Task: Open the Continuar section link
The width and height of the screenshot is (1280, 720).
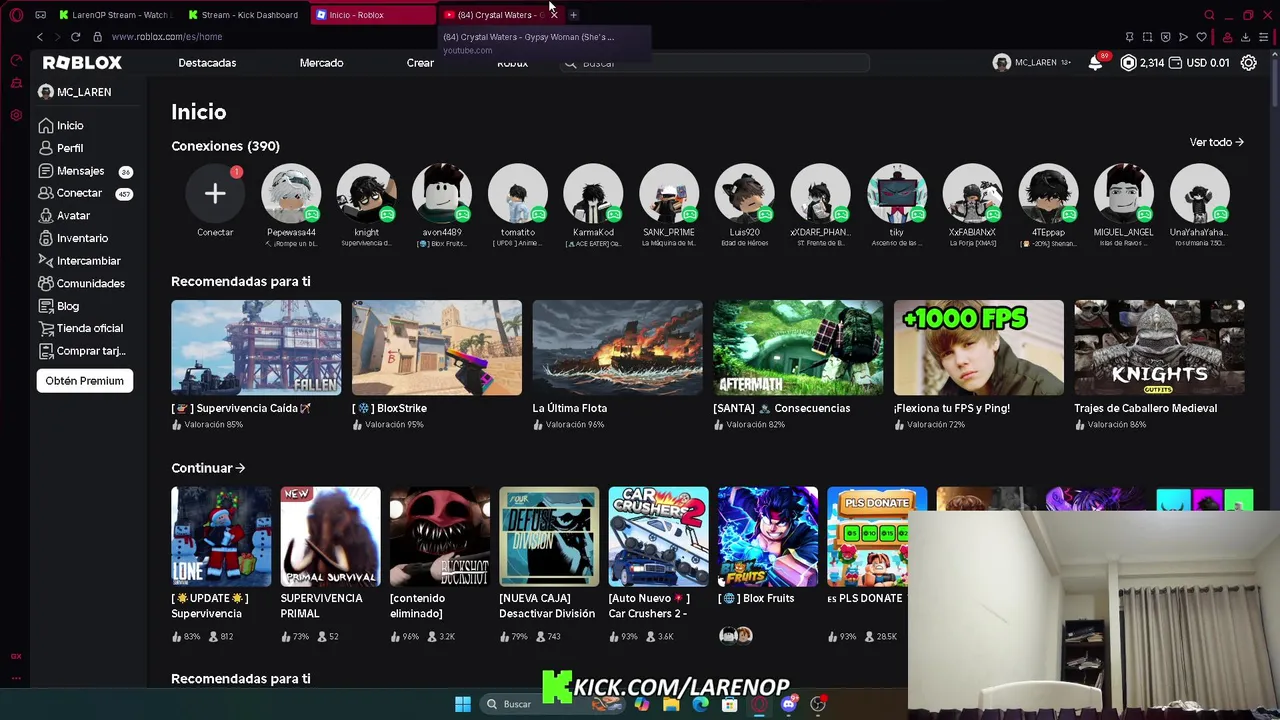Action: [x=208, y=468]
